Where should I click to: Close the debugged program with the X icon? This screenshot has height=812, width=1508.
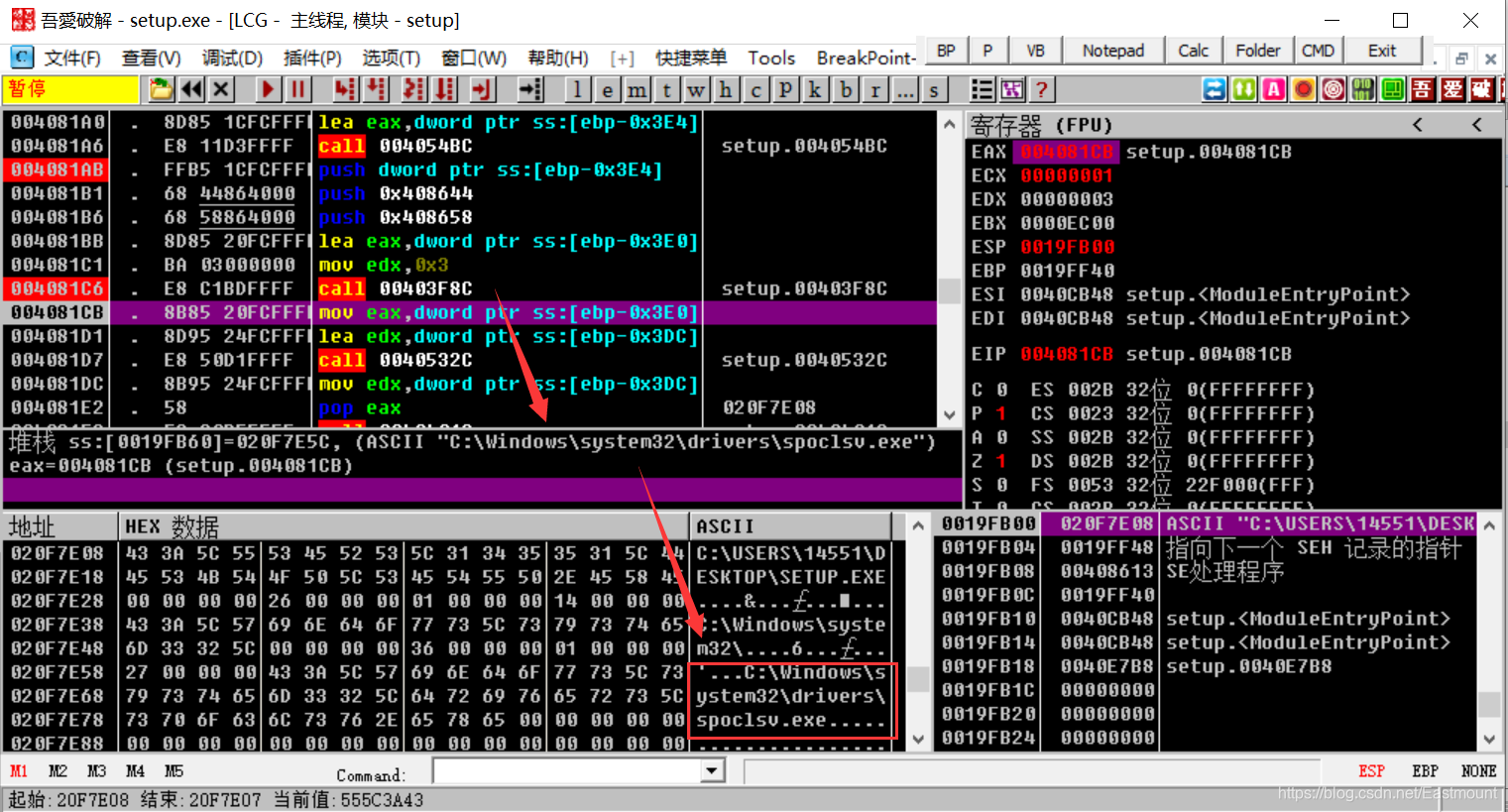(x=221, y=89)
